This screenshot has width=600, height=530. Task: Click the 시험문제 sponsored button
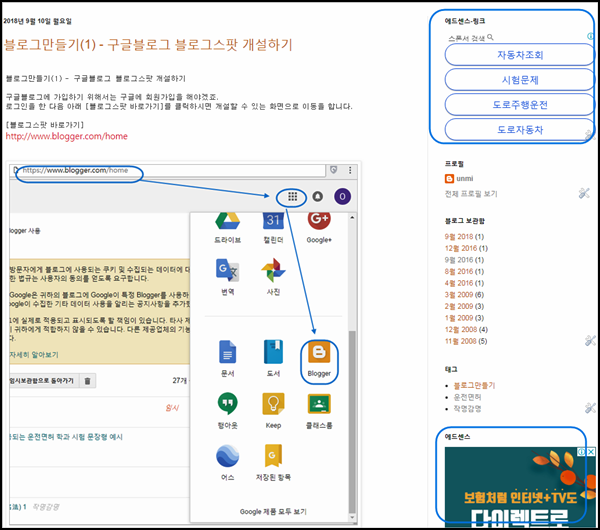coord(520,80)
